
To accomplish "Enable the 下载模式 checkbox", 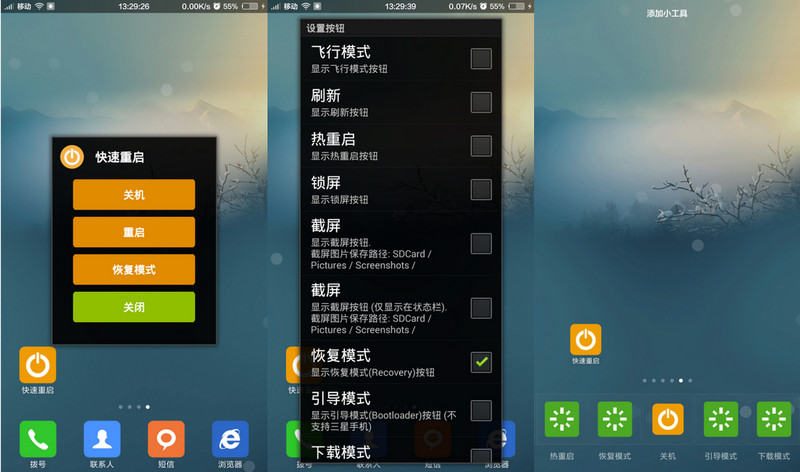I will tap(481, 455).
